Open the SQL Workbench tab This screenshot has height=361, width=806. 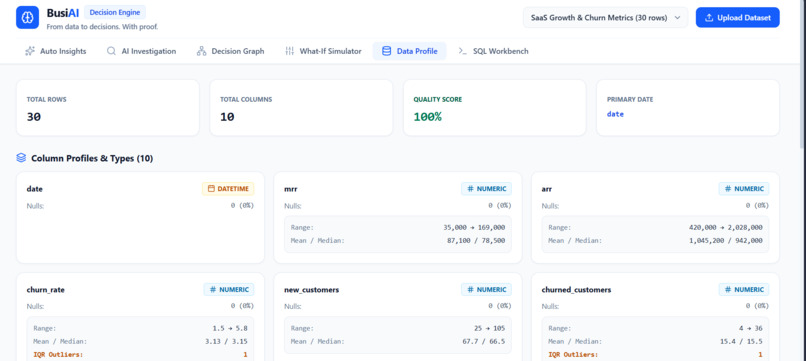(x=493, y=51)
